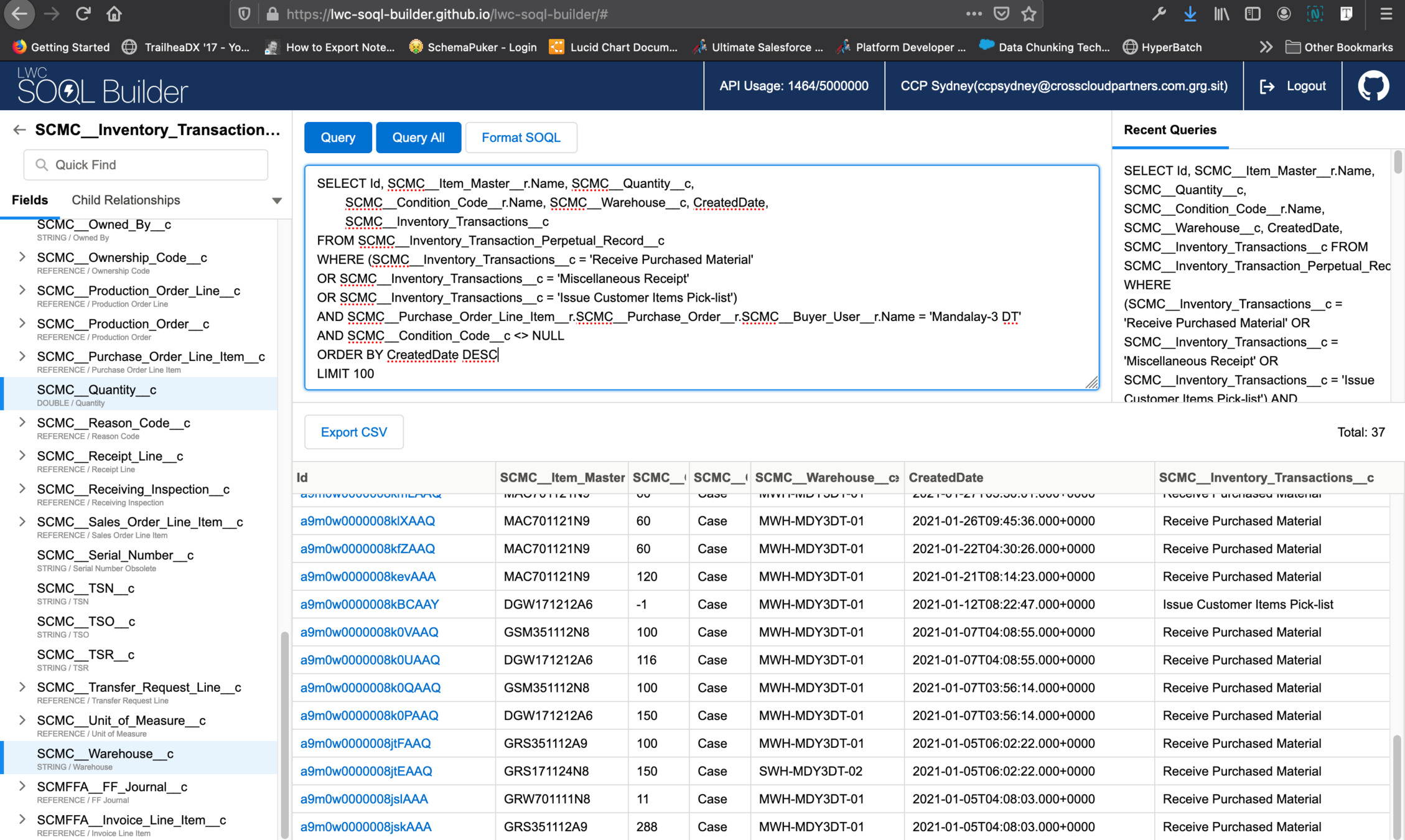Open the browser downloads arrow icon
1405x840 pixels.
click(1190, 14)
